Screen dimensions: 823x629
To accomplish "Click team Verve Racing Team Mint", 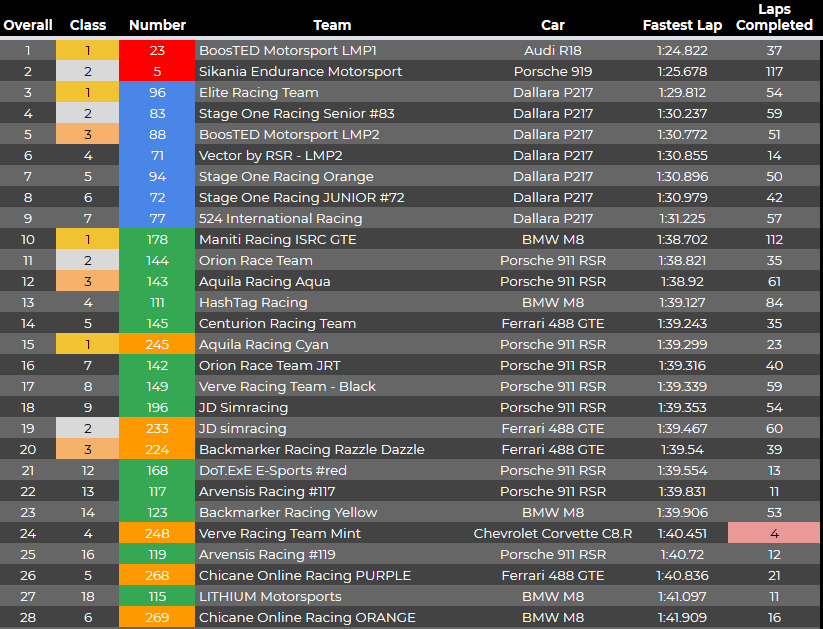I will [x=280, y=533].
